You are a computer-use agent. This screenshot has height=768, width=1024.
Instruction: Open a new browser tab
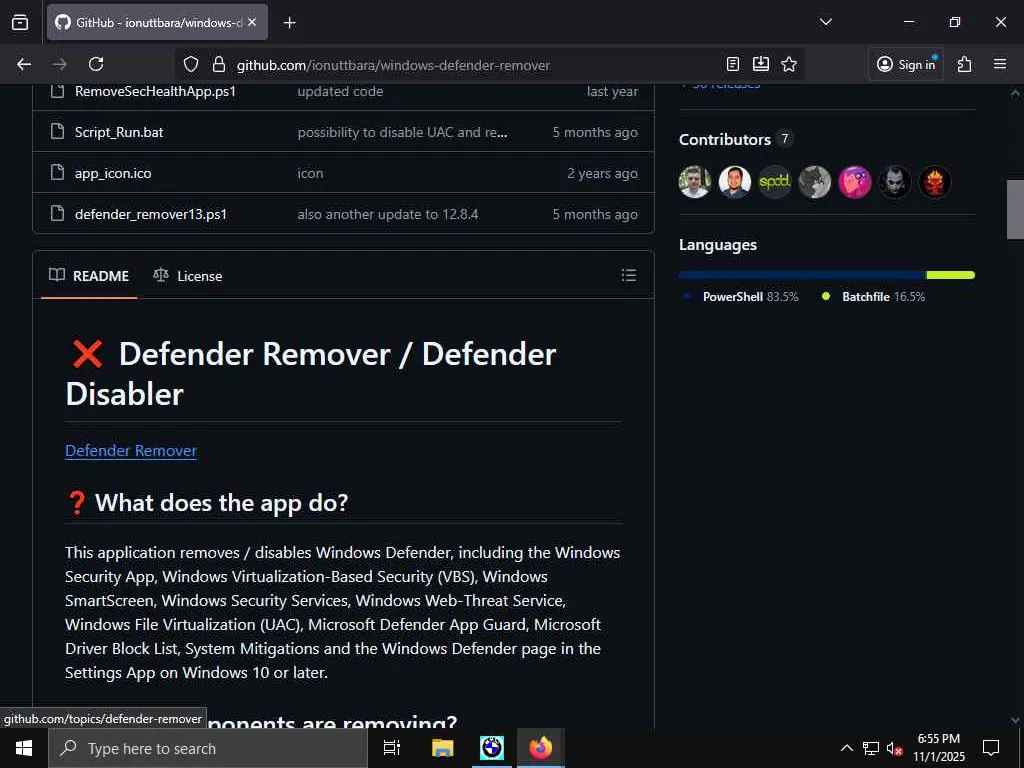[289, 23]
